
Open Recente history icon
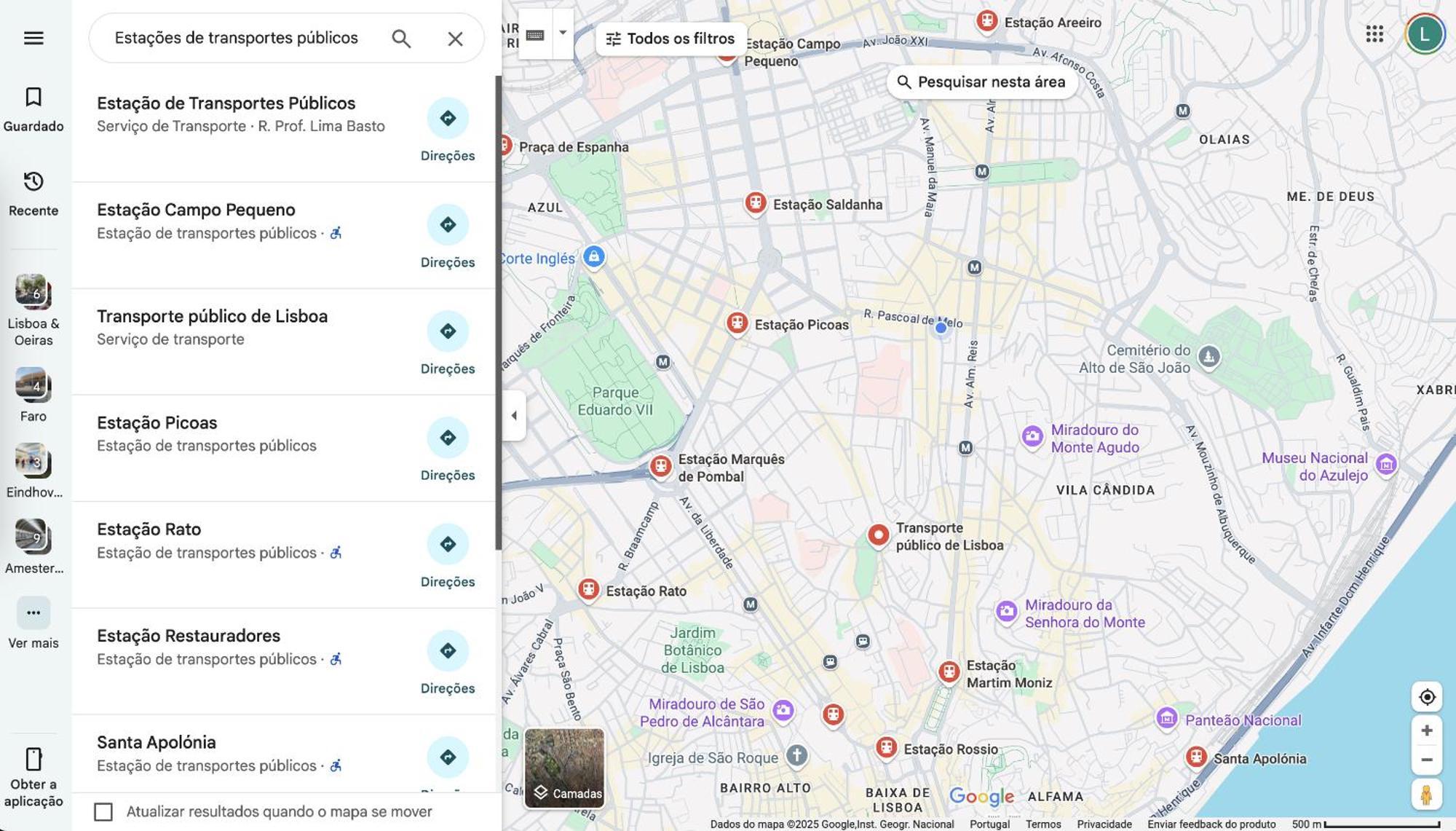coord(33,193)
